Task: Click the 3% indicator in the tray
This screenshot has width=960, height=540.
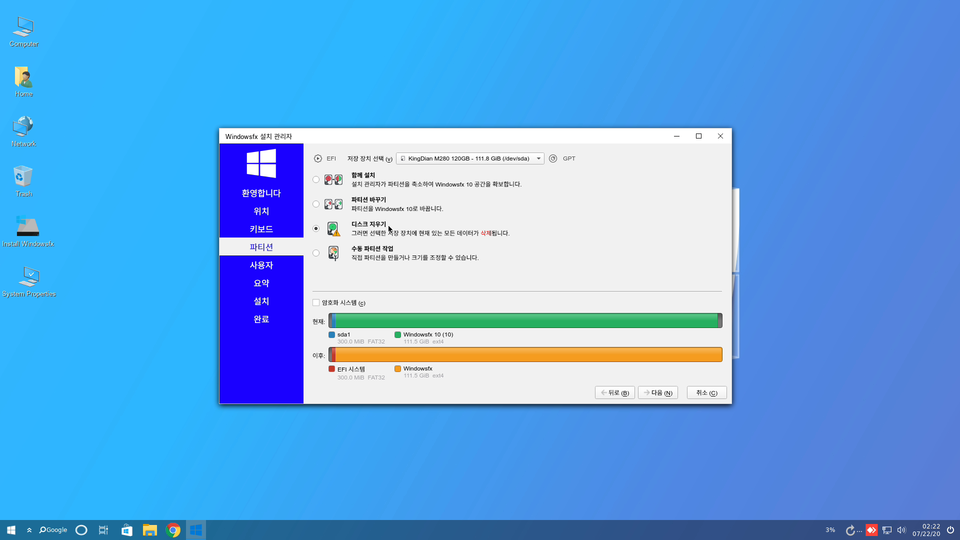Action: coord(830,530)
